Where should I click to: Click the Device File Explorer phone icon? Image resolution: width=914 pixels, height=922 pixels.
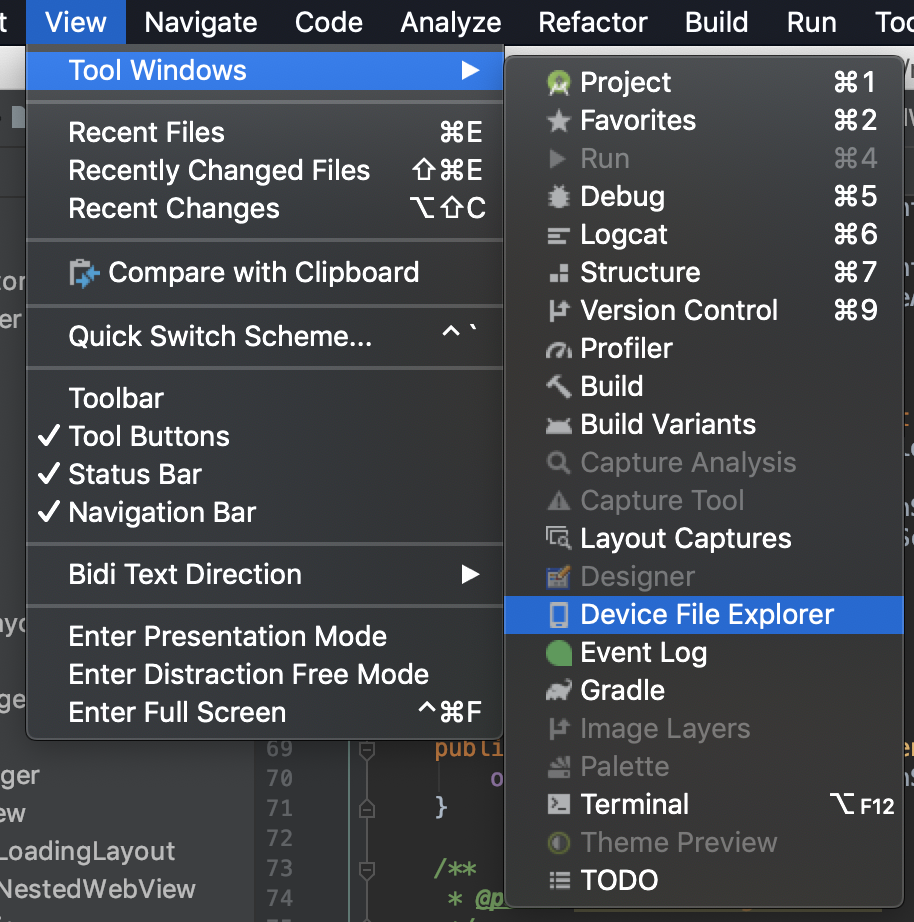(x=558, y=615)
